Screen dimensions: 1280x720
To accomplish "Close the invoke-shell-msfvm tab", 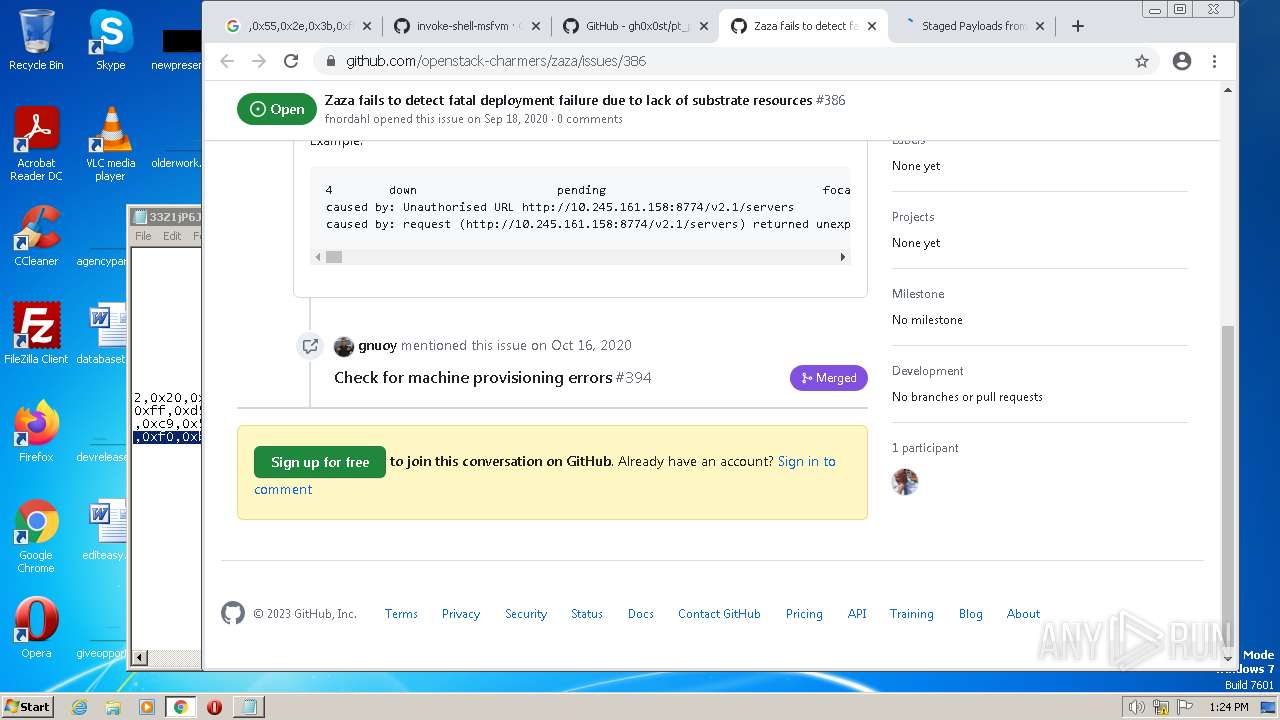I will 534,26.
